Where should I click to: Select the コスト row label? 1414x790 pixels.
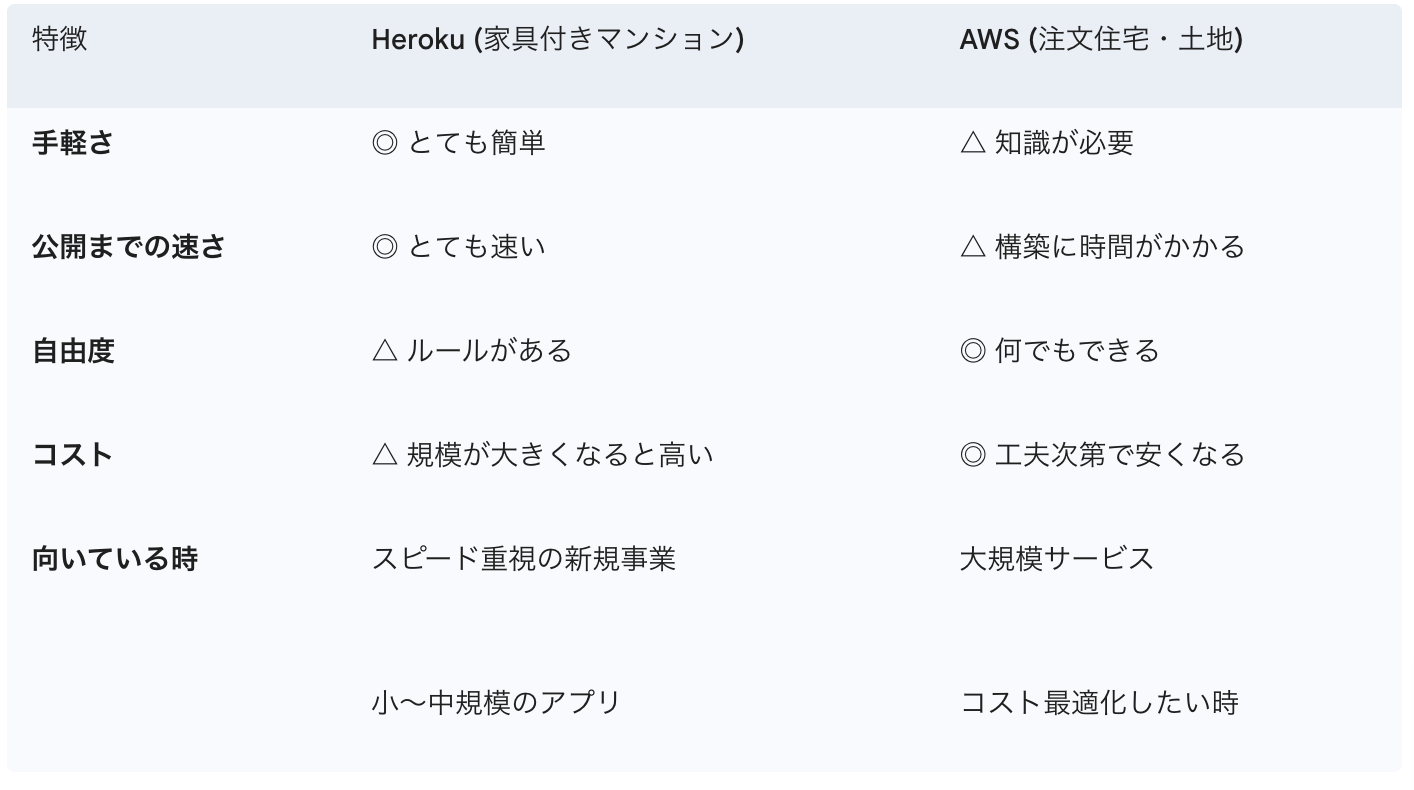tap(73, 455)
